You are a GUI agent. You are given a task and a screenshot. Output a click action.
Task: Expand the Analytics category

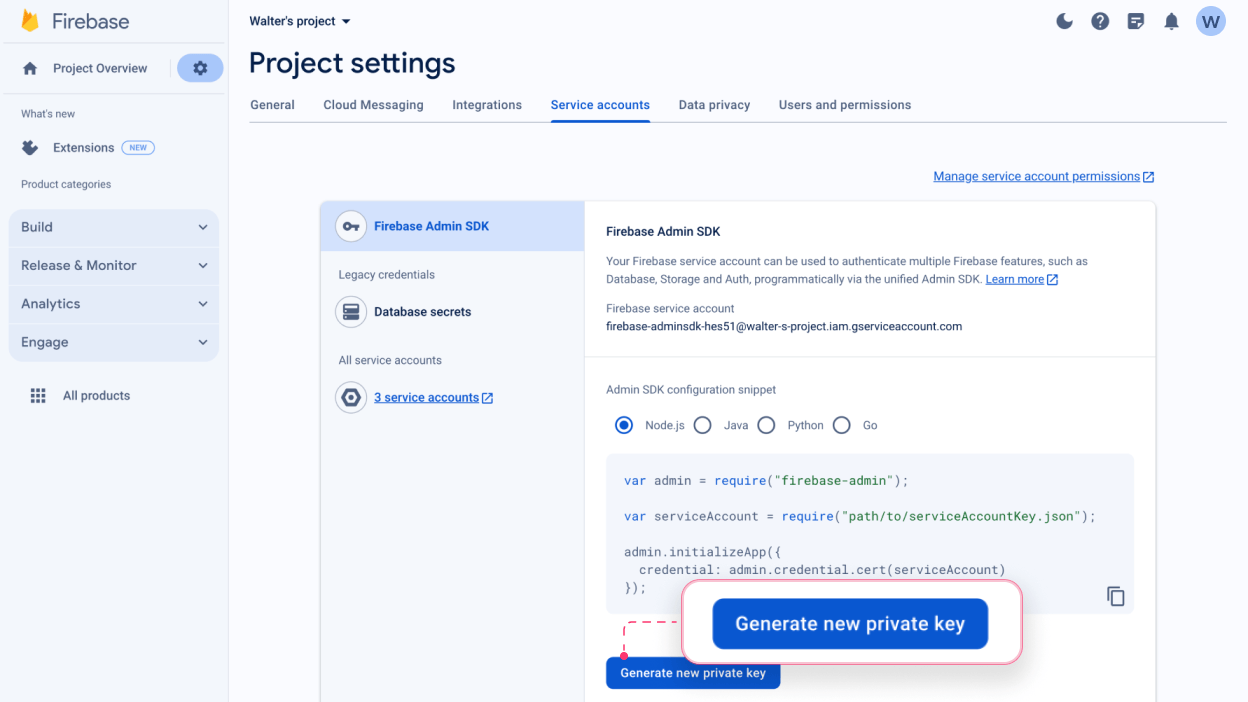[114, 304]
